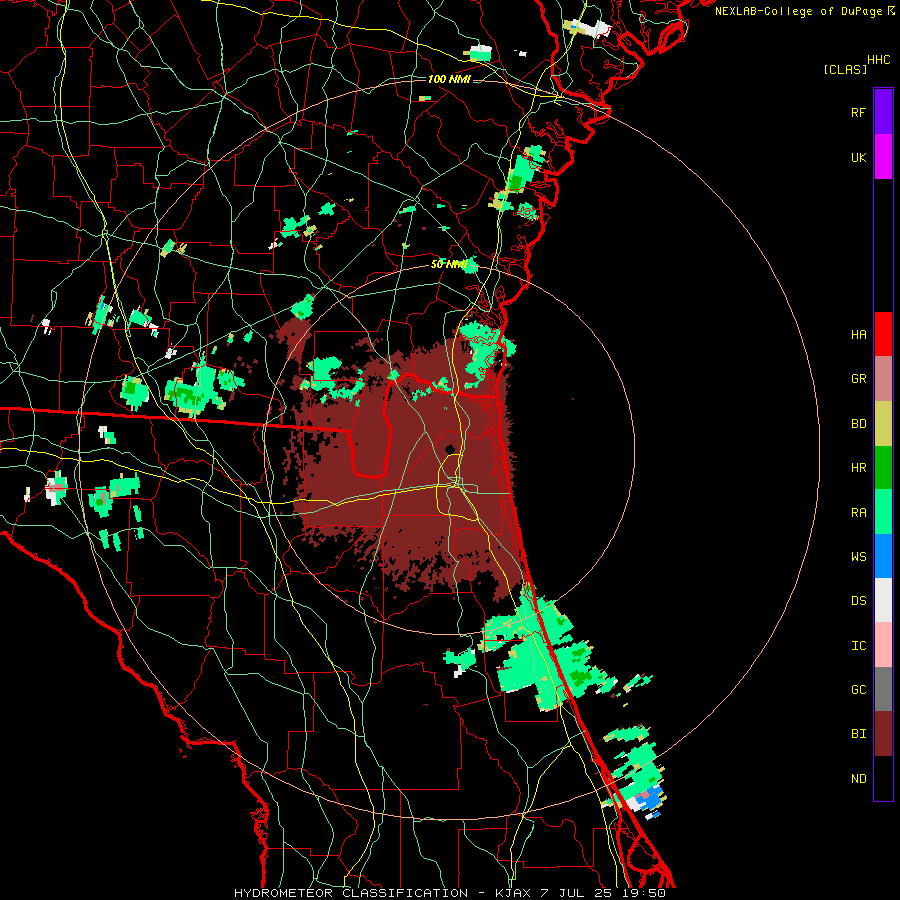Click the 7 JUL 25 date text

click(576, 893)
